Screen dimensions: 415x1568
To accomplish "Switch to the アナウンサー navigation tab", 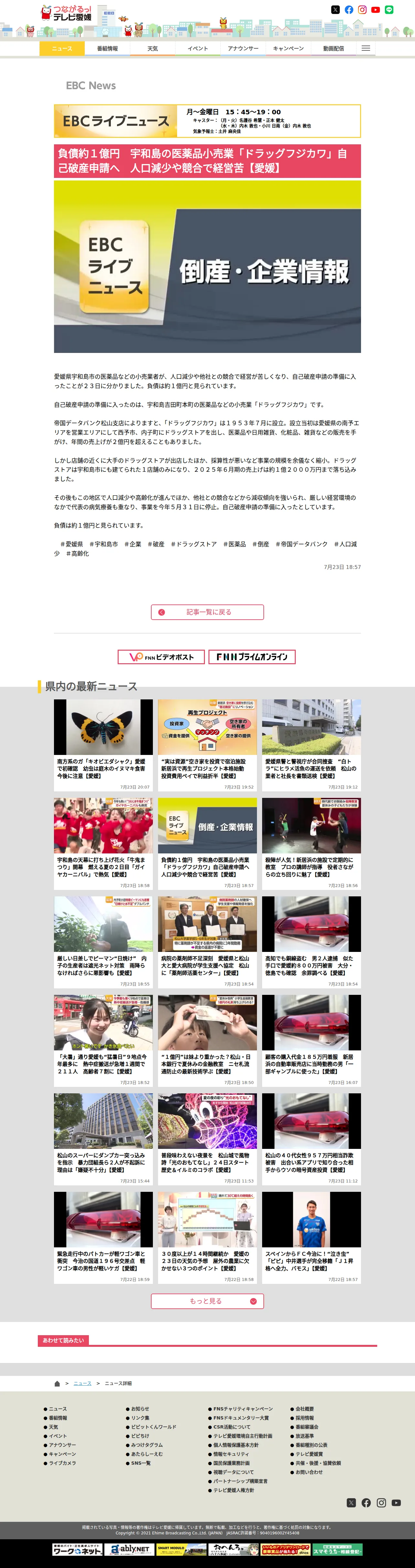I will [243, 48].
